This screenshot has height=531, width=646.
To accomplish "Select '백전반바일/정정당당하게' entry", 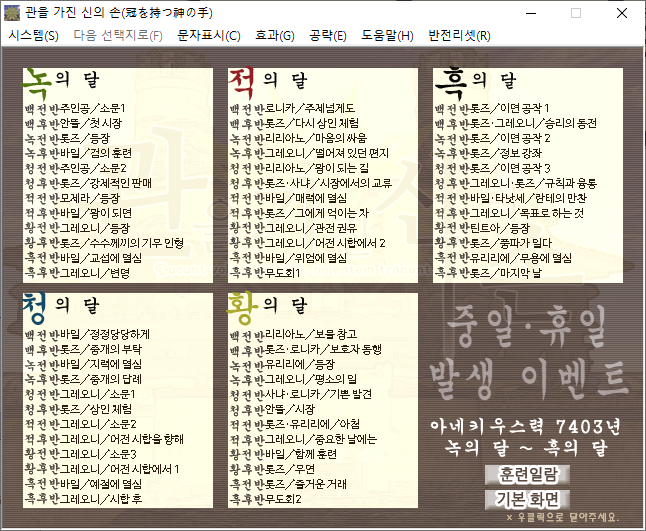I will 87,334.
